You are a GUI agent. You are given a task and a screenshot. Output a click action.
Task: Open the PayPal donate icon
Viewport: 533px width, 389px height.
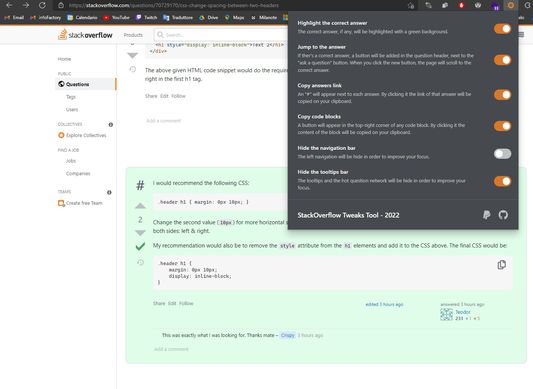click(487, 215)
